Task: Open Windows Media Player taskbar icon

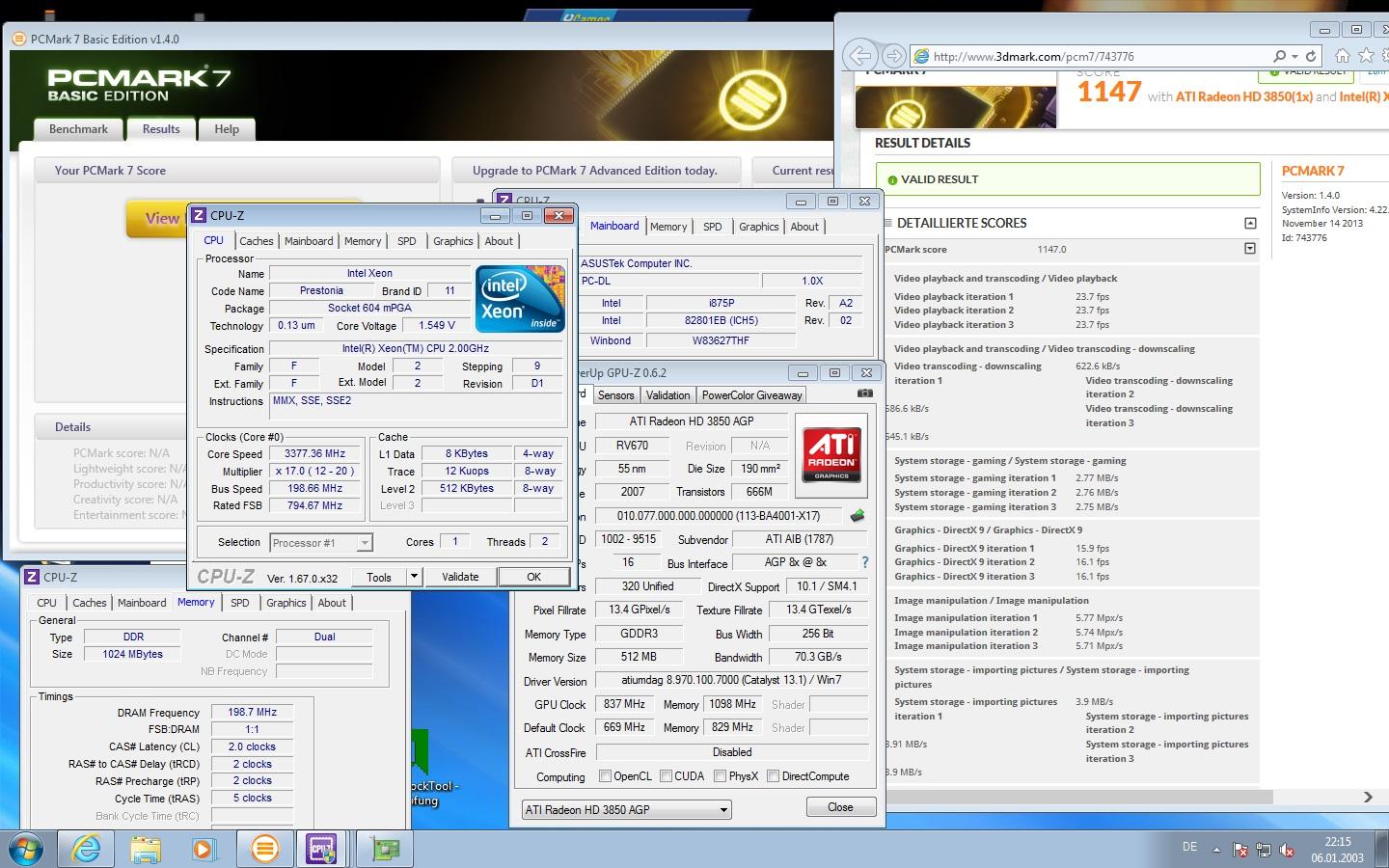Action: [x=204, y=849]
